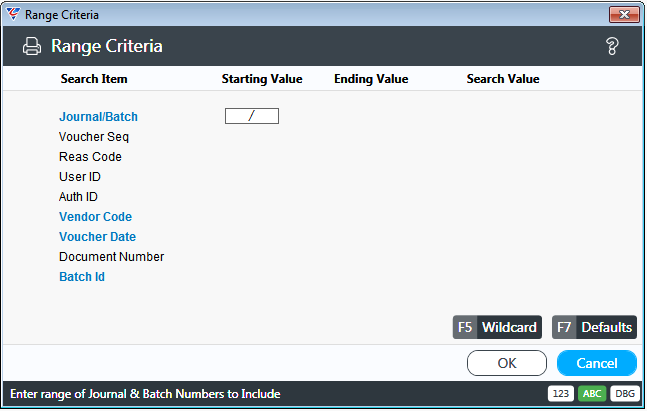Click the printer icon beside Range Criteria
Viewport: 647px width, 411px height.
(x=32, y=46)
